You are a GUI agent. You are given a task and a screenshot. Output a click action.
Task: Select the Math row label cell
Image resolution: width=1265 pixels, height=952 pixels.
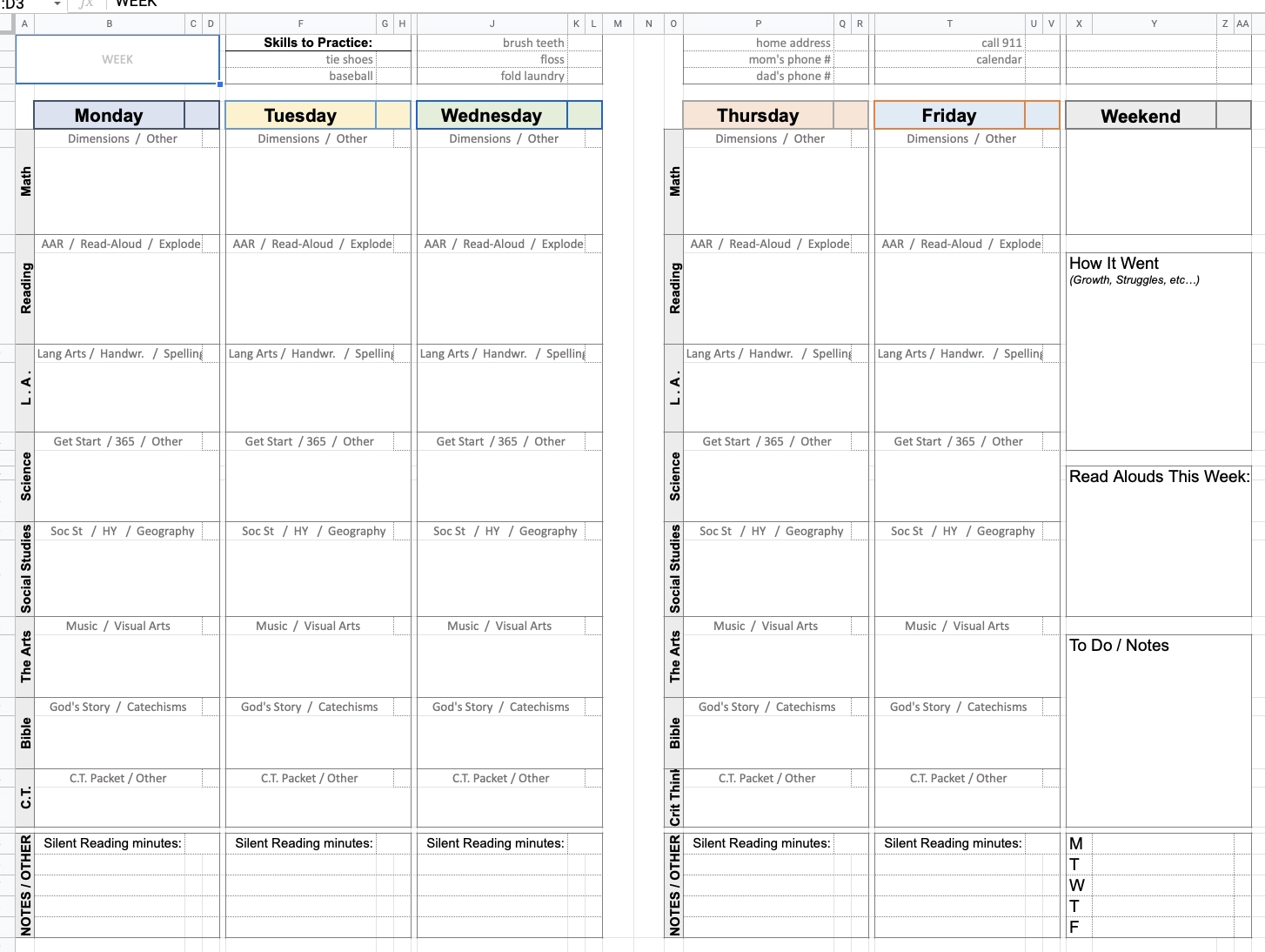(x=25, y=183)
